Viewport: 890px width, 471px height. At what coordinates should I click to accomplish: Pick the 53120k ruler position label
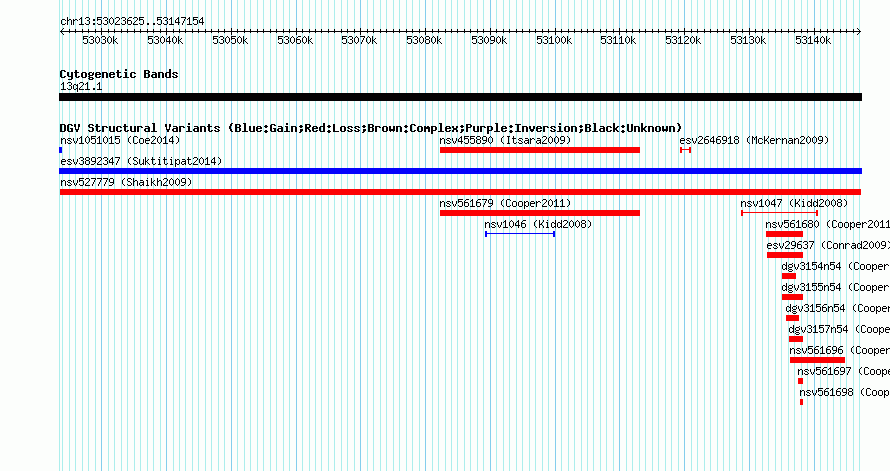683,40
